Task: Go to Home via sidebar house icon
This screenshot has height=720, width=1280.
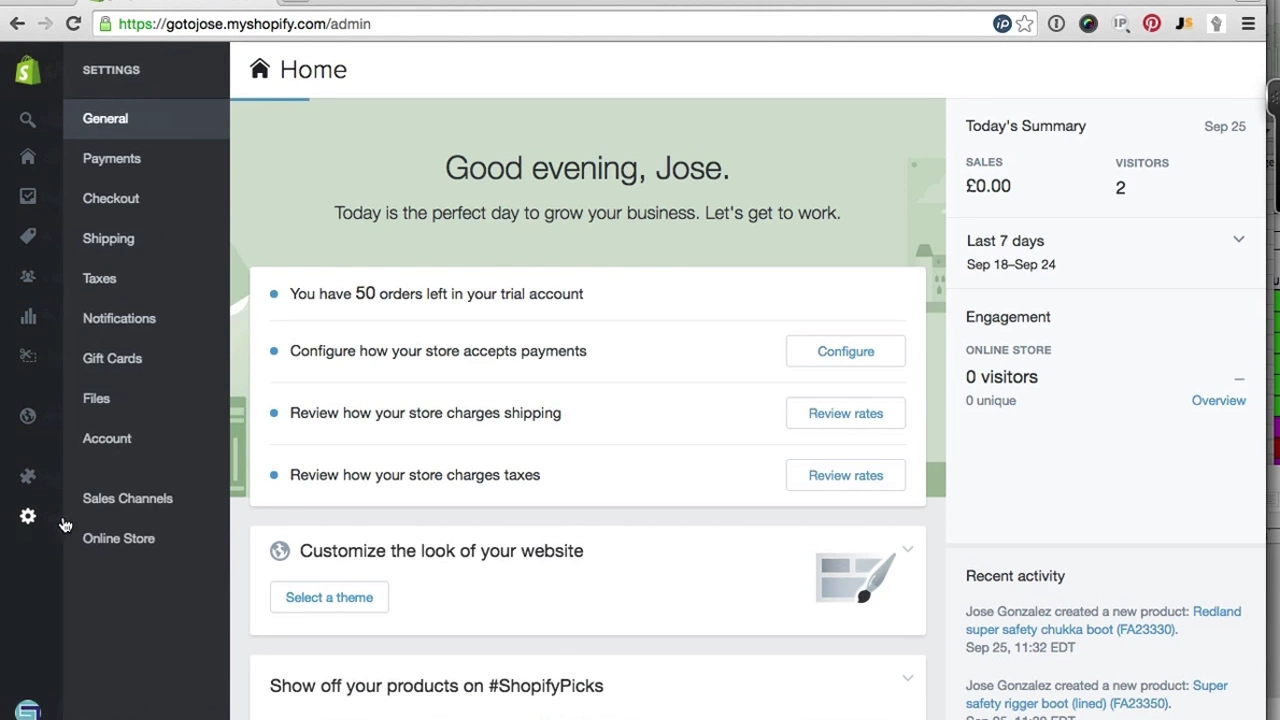Action: (28, 157)
